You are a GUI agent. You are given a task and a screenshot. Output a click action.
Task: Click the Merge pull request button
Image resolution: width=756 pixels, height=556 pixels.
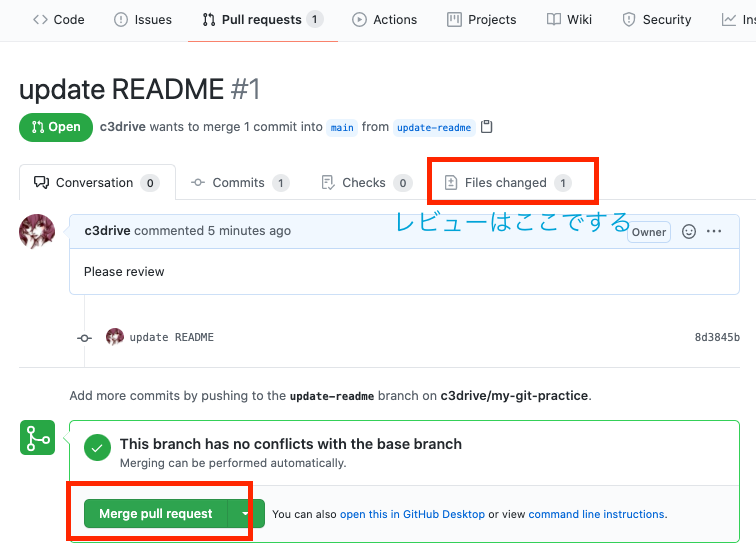(155, 514)
